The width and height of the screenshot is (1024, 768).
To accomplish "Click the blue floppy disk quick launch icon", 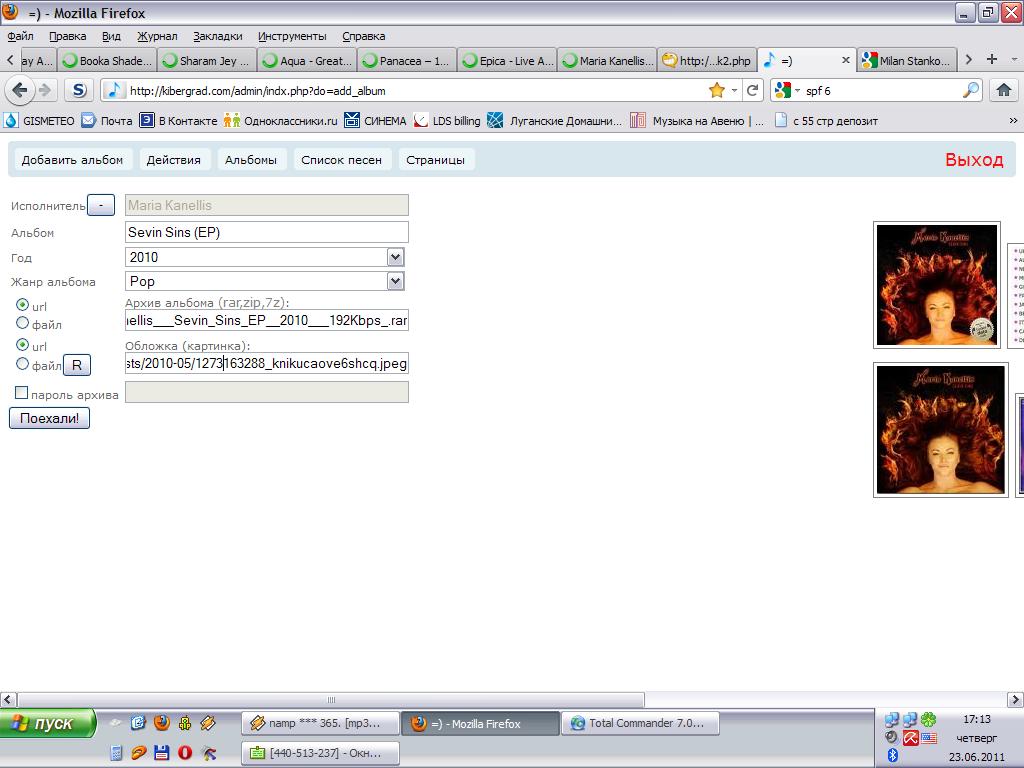I will pyautogui.click(x=161, y=752).
